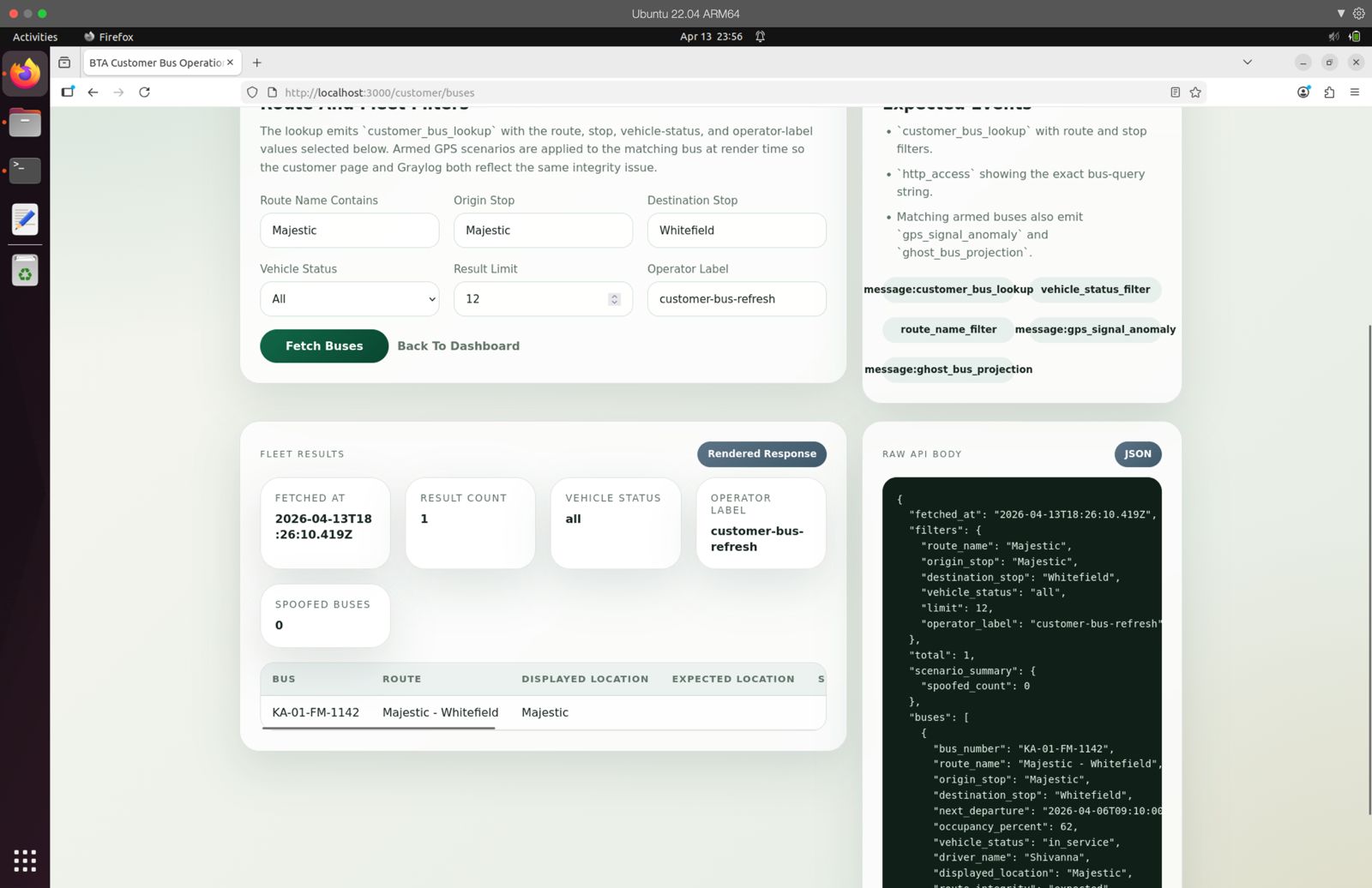Image resolution: width=1372 pixels, height=888 pixels.
Task: Click the "occupancy_percent": 62 JSON line
Action: [1006, 827]
